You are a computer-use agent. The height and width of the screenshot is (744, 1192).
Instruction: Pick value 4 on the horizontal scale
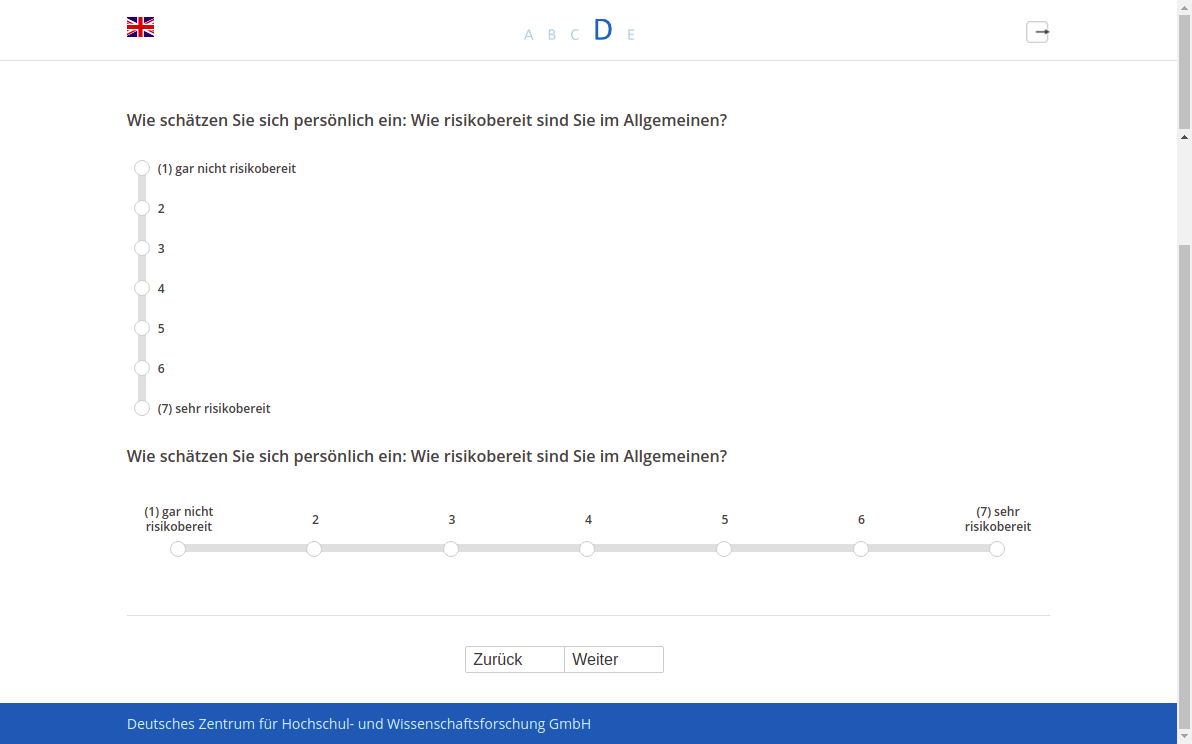[587, 549]
